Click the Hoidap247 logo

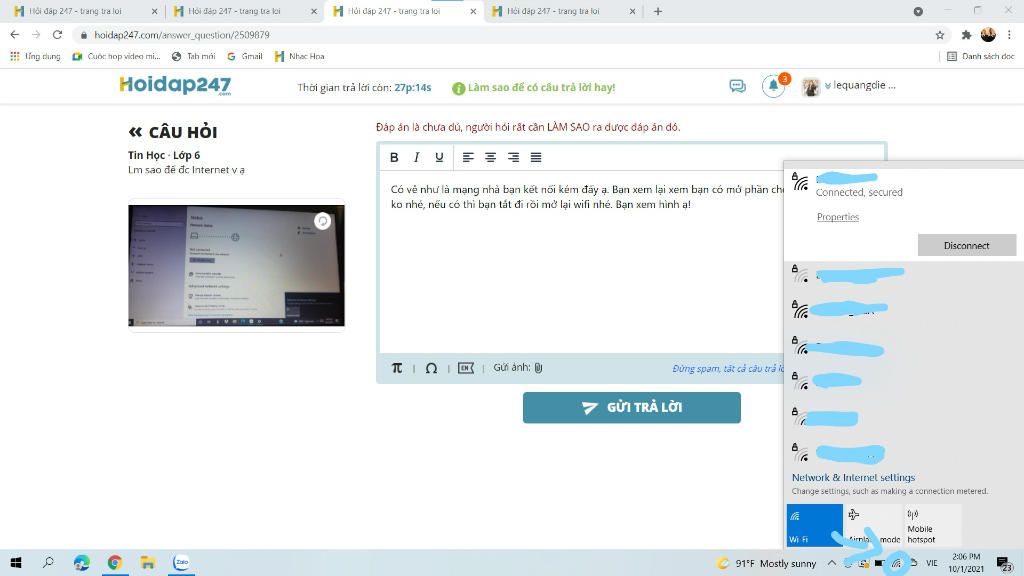[x=175, y=86]
